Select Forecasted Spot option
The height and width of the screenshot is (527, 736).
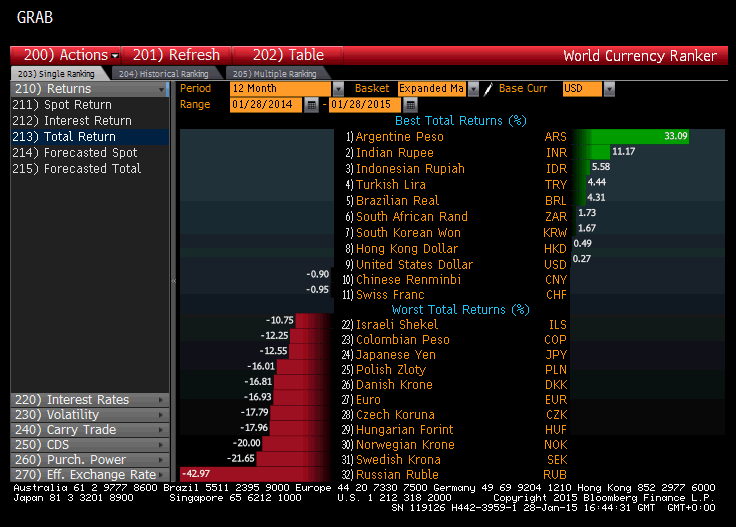click(89, 153)
